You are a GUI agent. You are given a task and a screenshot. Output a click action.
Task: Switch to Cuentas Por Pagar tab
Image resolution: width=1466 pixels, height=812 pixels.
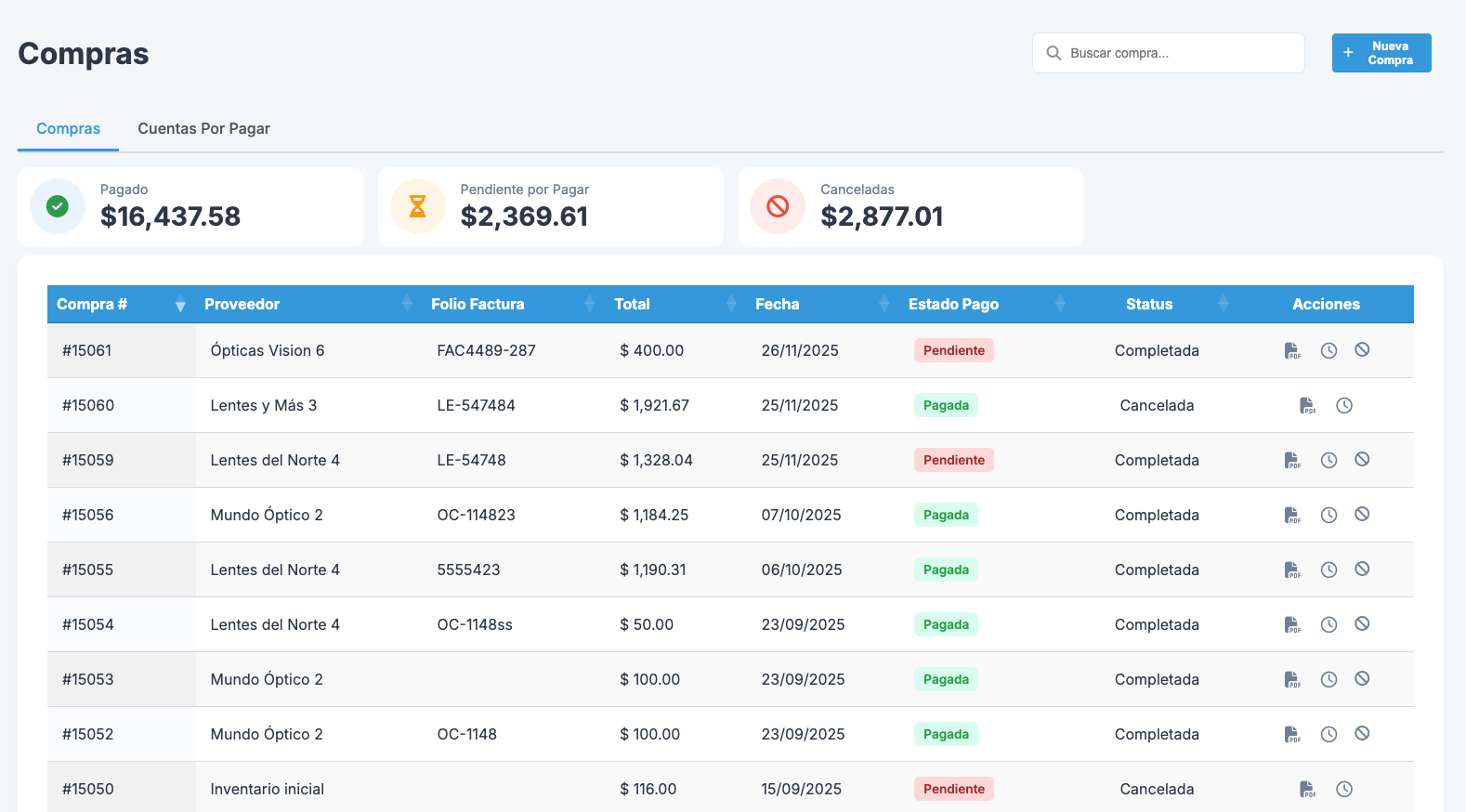click(x=203, y=128)
